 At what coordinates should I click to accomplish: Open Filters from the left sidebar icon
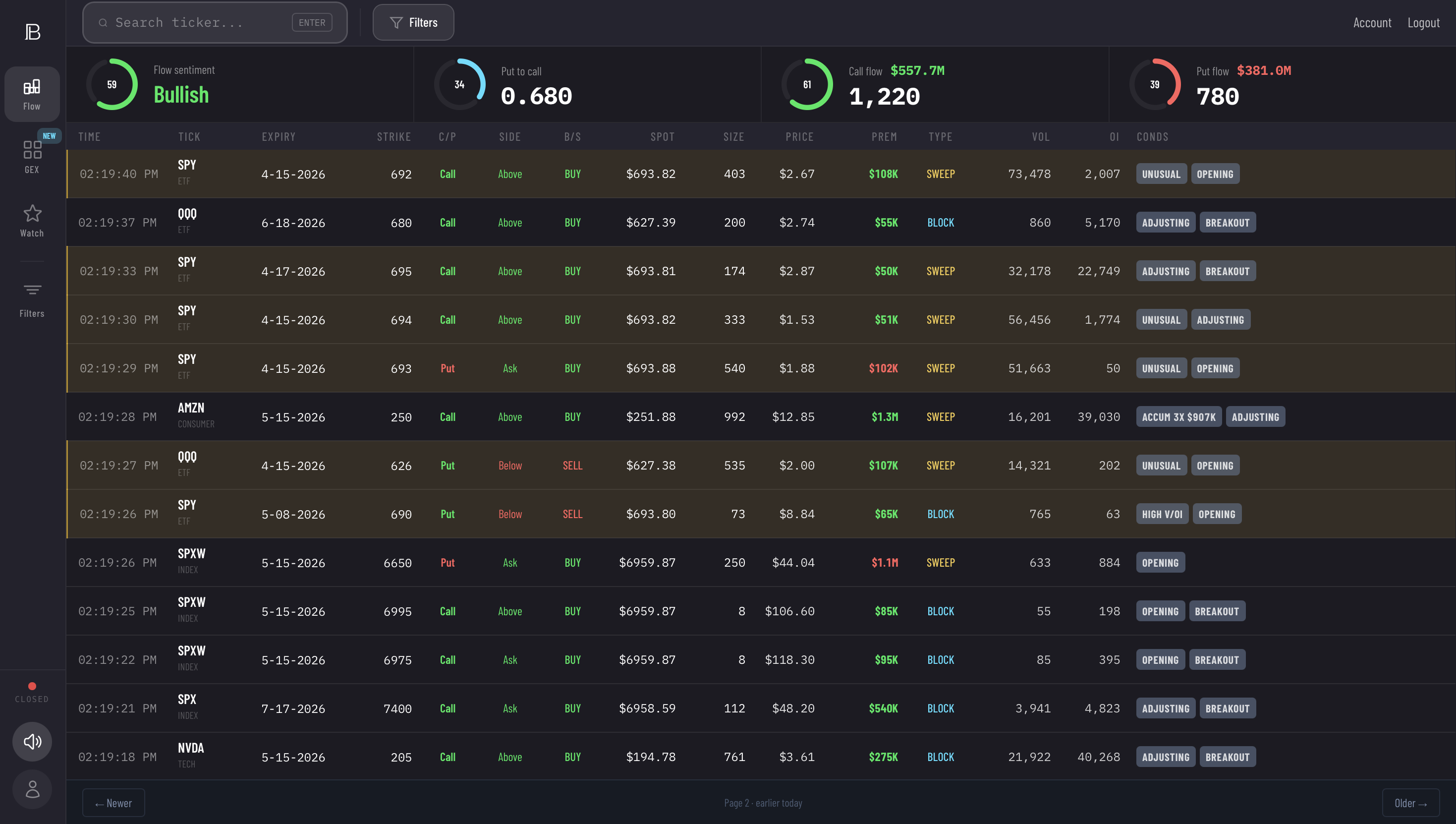(x=32, y=299)
